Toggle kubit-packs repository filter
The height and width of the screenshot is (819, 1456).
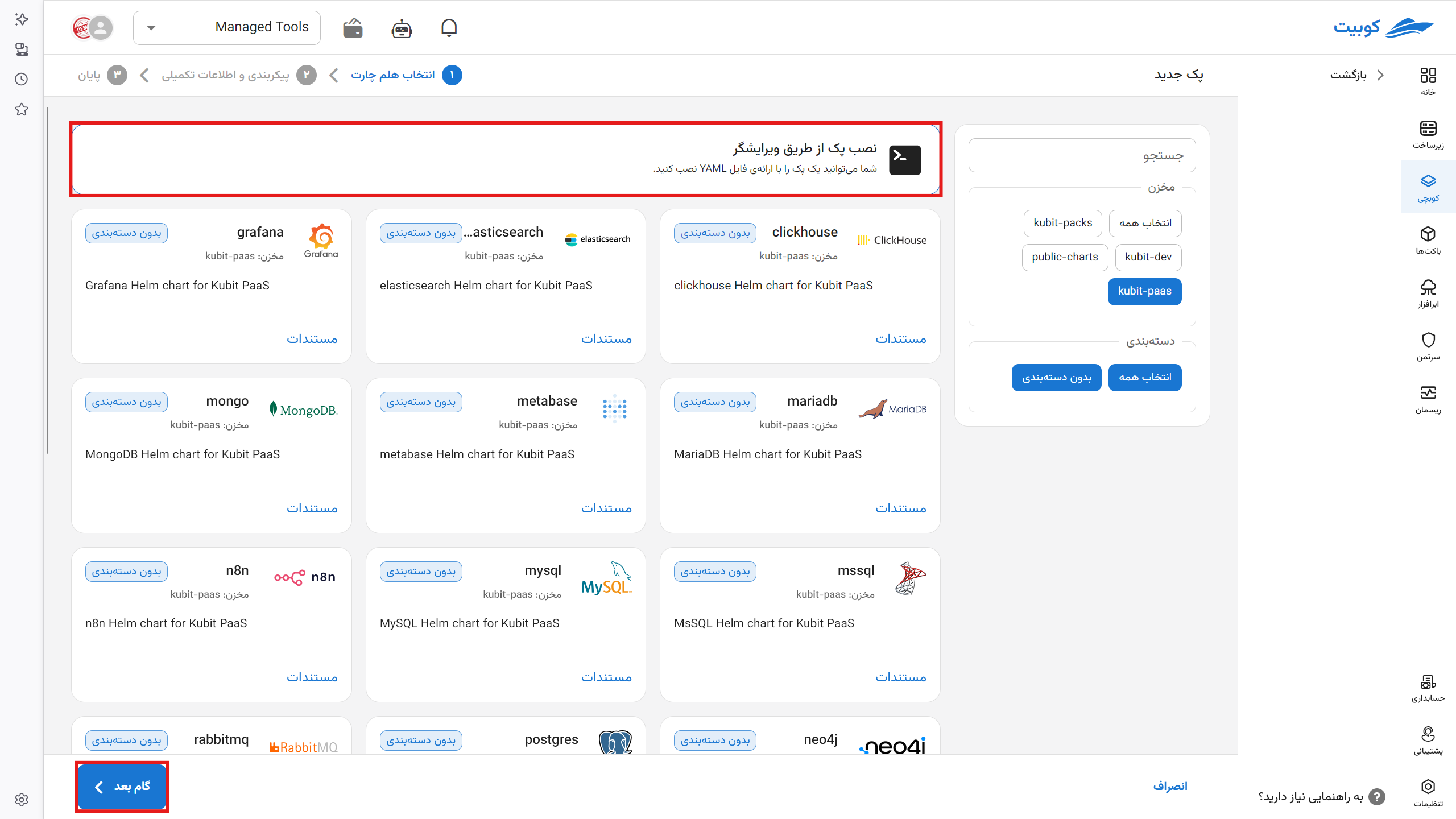click(x=1062, y=223)
